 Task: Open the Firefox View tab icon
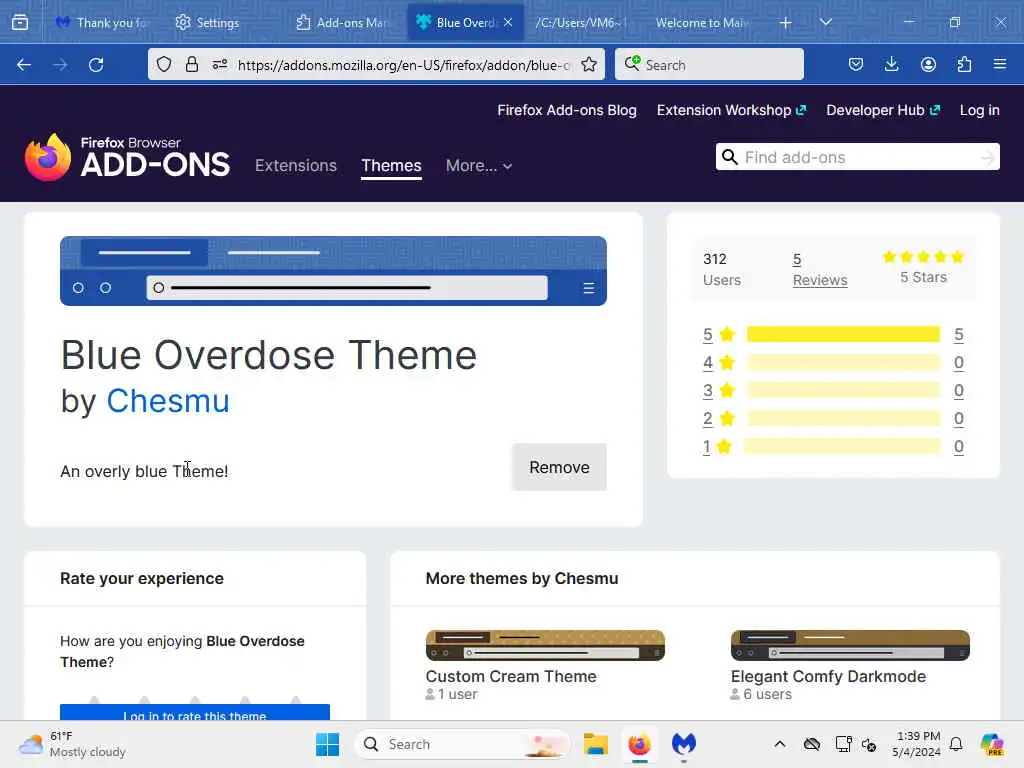20,23
